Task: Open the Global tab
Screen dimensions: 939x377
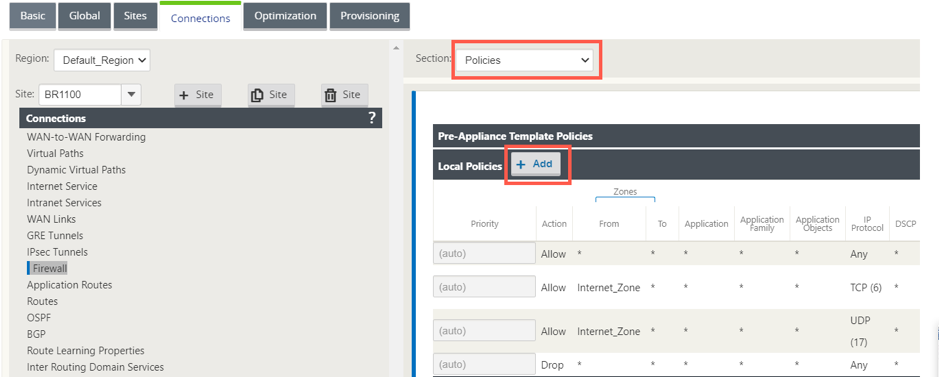Action: [x=84, y=16]
